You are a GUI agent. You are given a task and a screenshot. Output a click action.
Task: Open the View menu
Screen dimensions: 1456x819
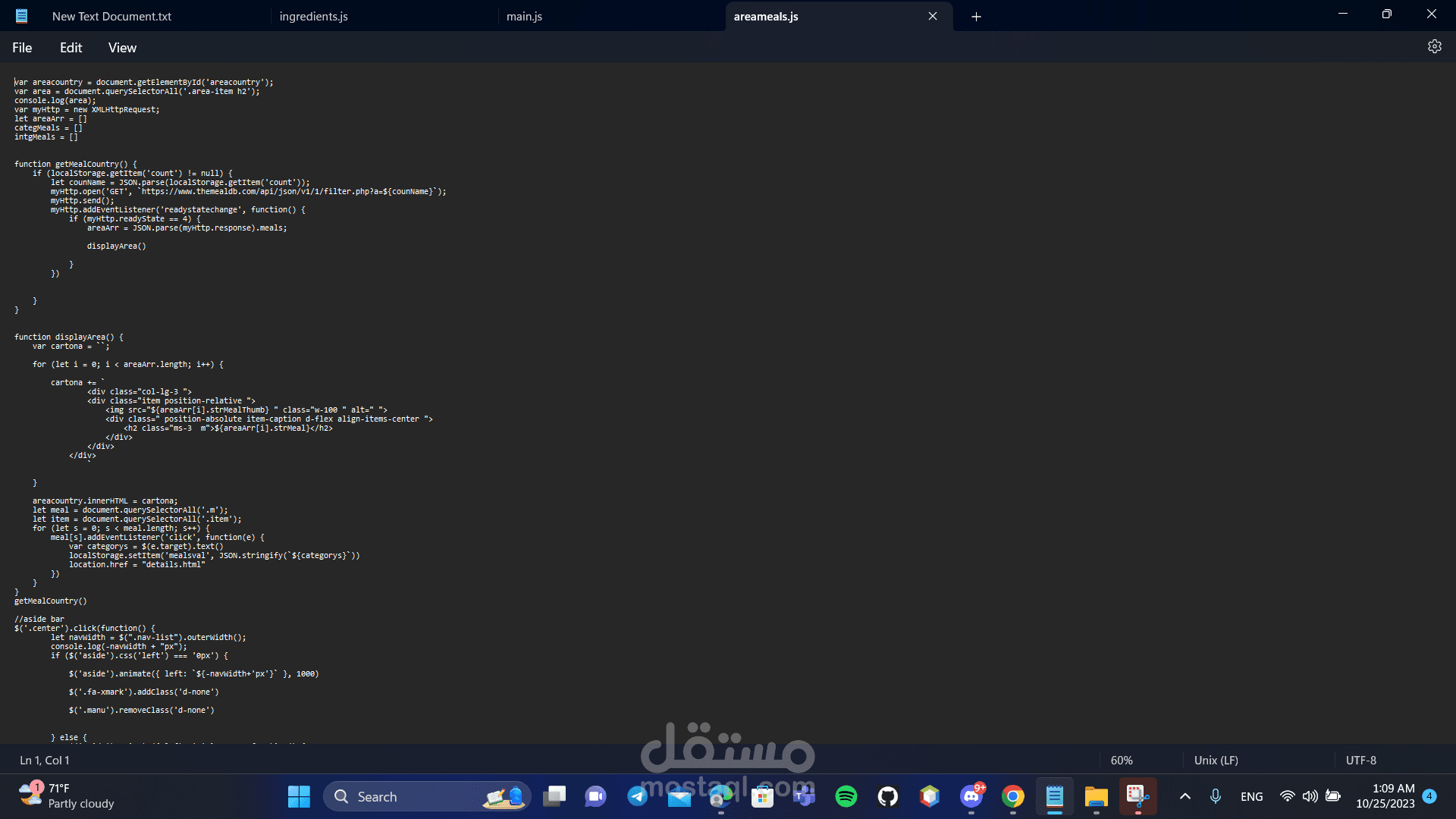(122, 48)
